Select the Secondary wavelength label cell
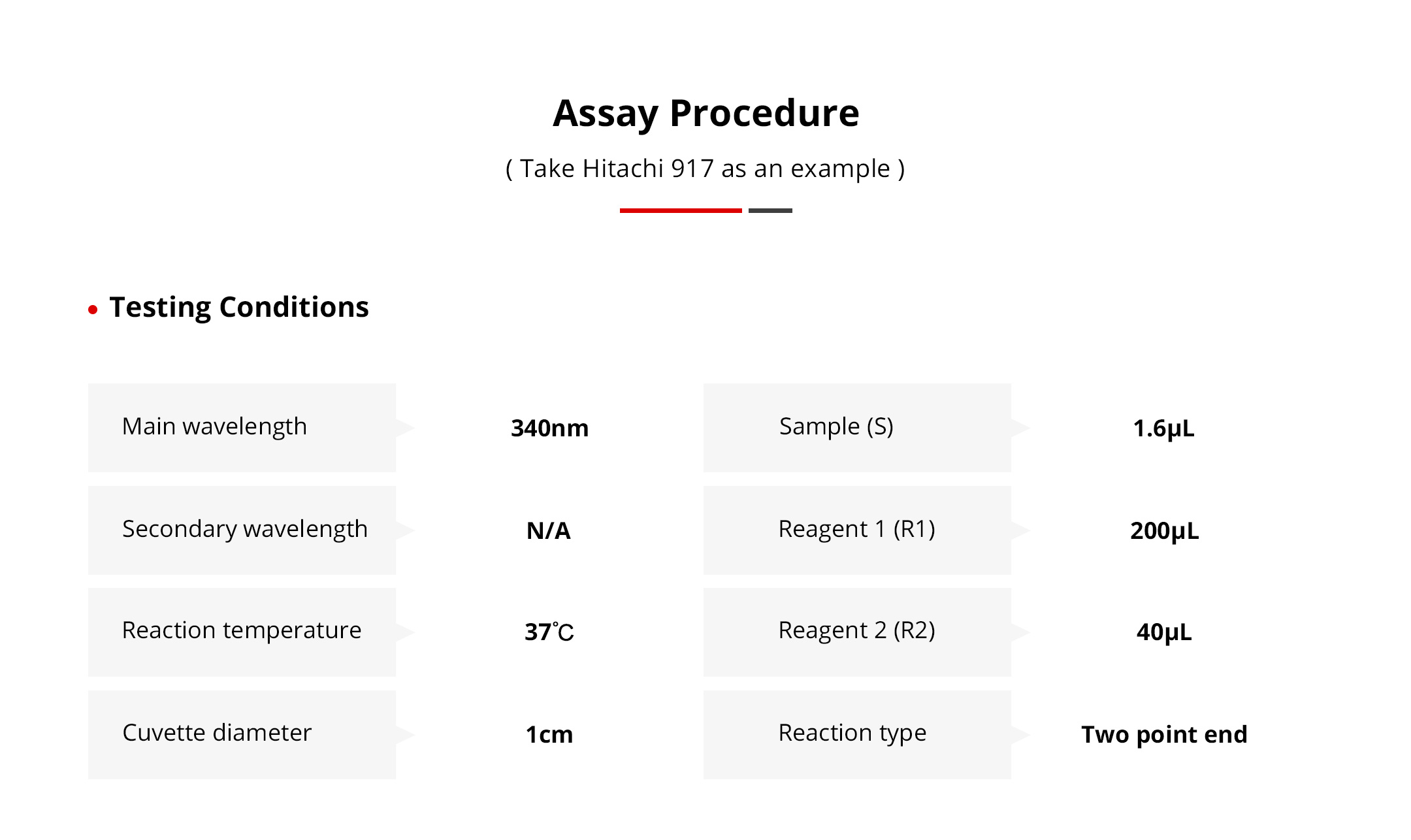The height and width of the screenshot is (840, 1411). click(x=242, y=530)
